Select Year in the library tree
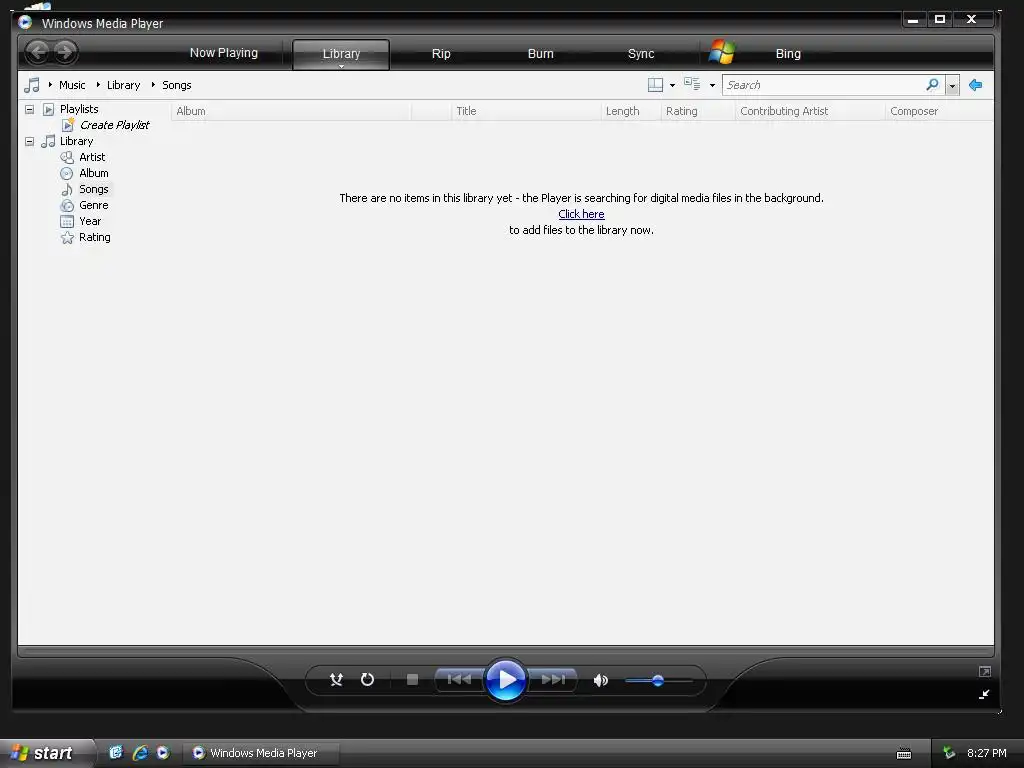This screenshot has width=1024, height=768. coord(90,221)
